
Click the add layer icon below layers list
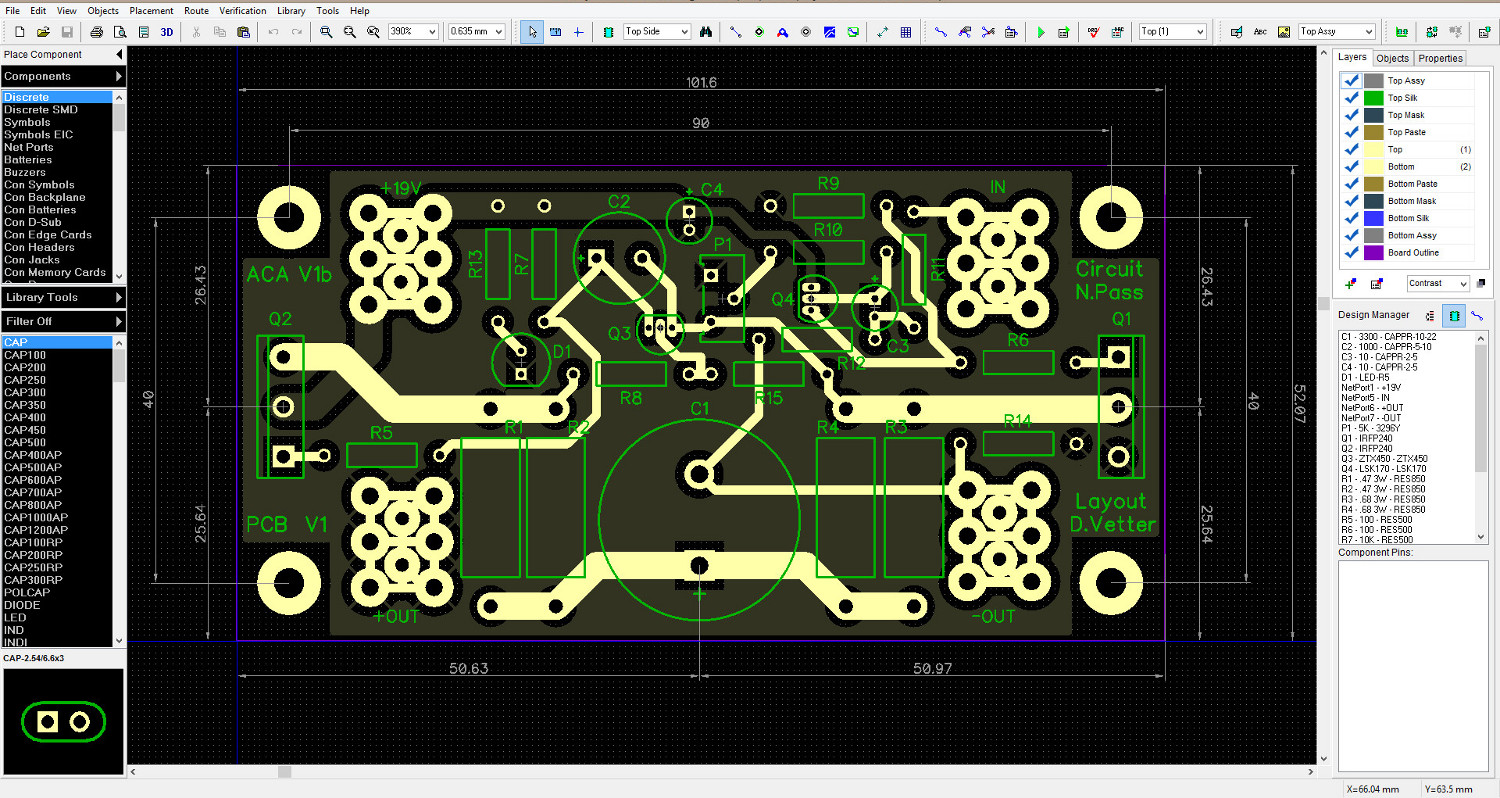[x=1352, y=284]
